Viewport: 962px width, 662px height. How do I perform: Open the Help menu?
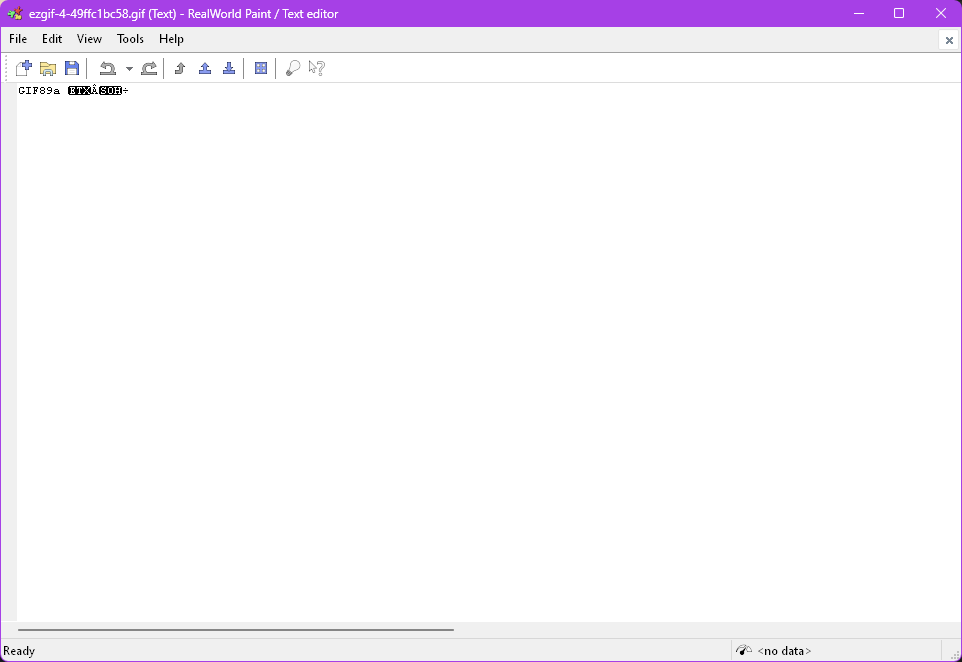coord(171,39)
